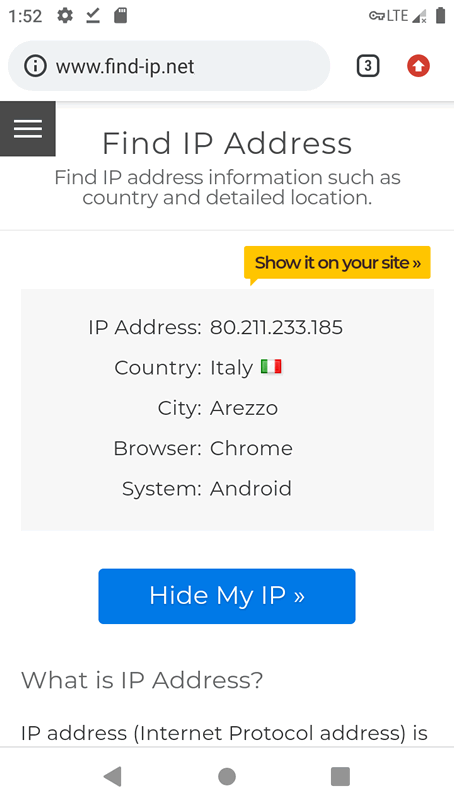Screen dimensions: 454x807
Task: Tap the battery status icon
Action: pyautogui.click(x=440, y=16)
